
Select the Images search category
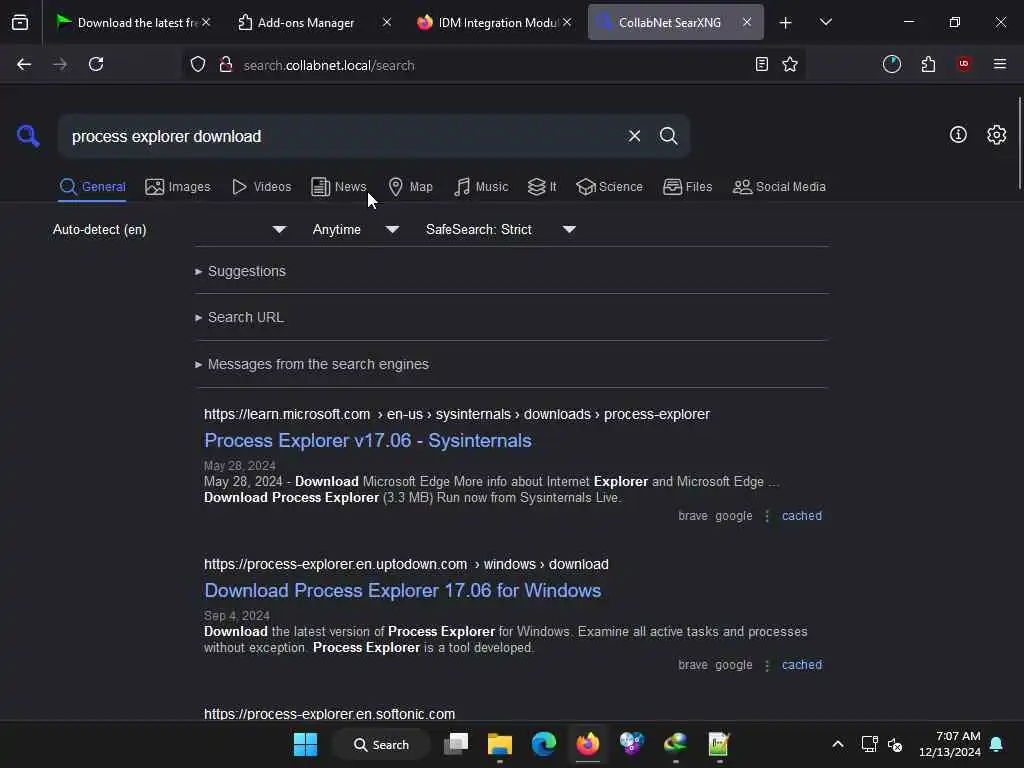pos(178,187)
